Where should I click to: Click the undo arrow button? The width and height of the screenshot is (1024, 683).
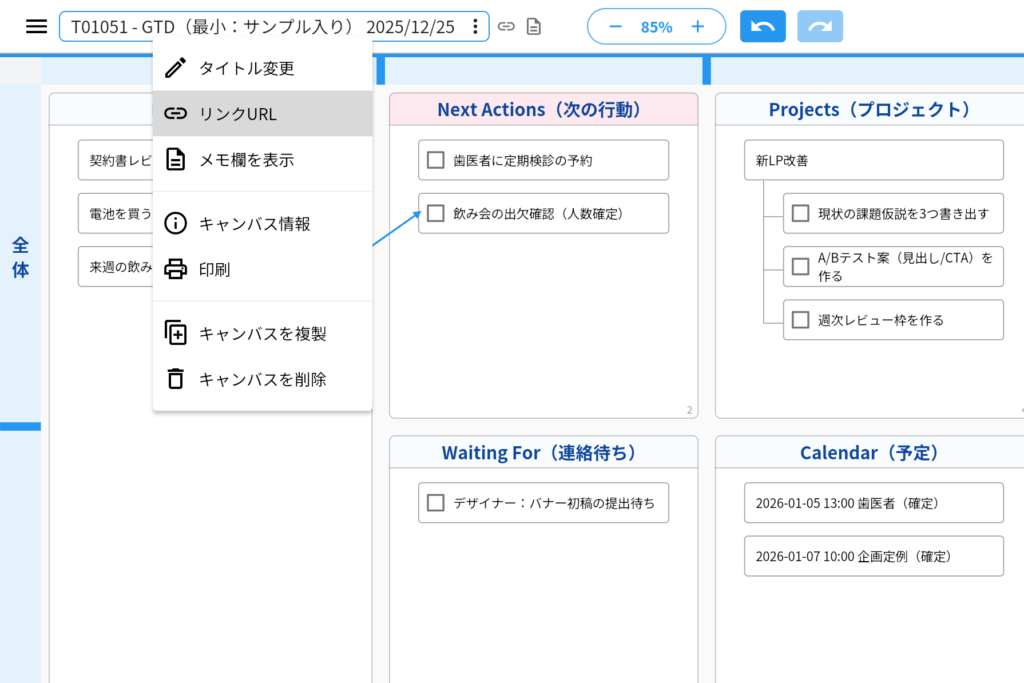pyautogui.click(x=763, y=27)
